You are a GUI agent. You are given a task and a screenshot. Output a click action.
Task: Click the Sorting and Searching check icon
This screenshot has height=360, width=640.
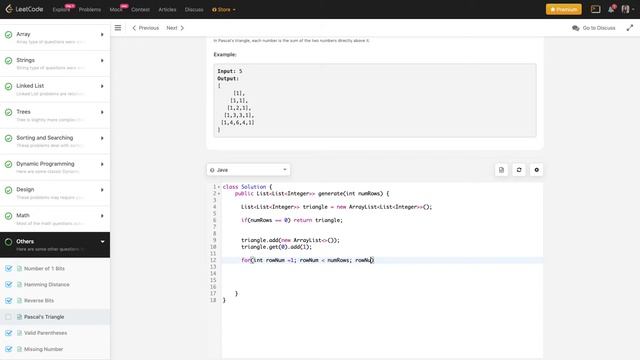(8, 138)
